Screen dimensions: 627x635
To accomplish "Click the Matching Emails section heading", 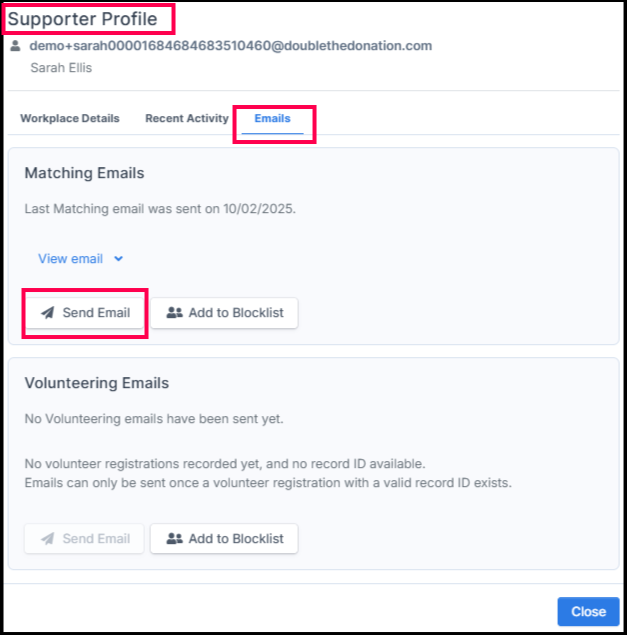I will point(84,173).
